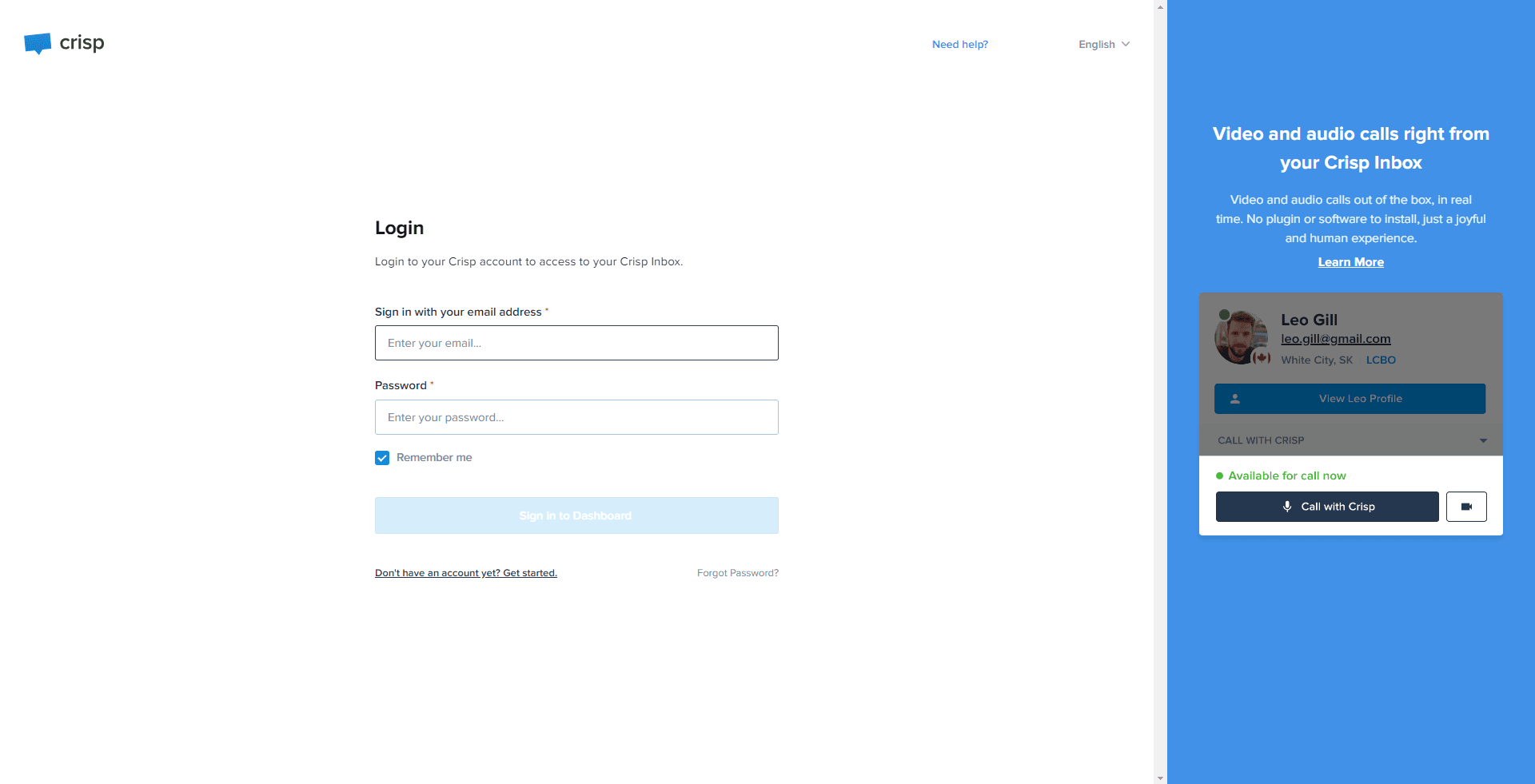Click the scrollbar down arrow
Viewport: 1535px width, 784px height.
[1160, 778]
